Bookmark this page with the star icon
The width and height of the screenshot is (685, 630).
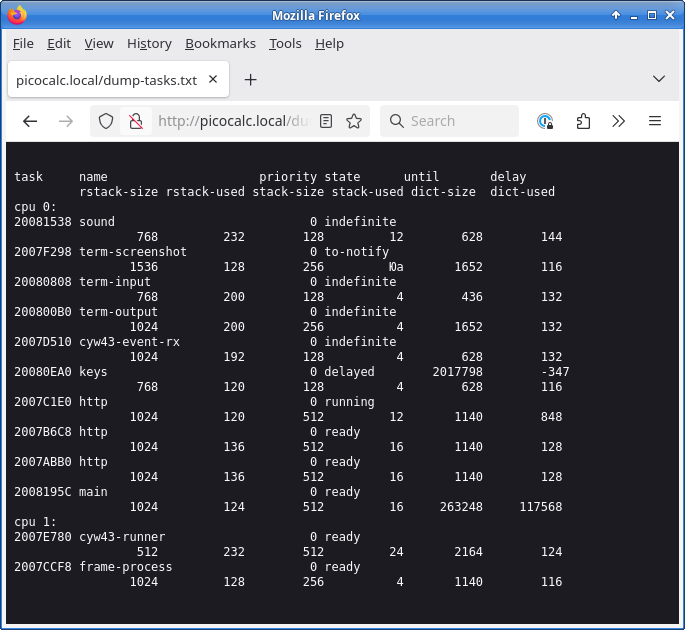point(354,121)
